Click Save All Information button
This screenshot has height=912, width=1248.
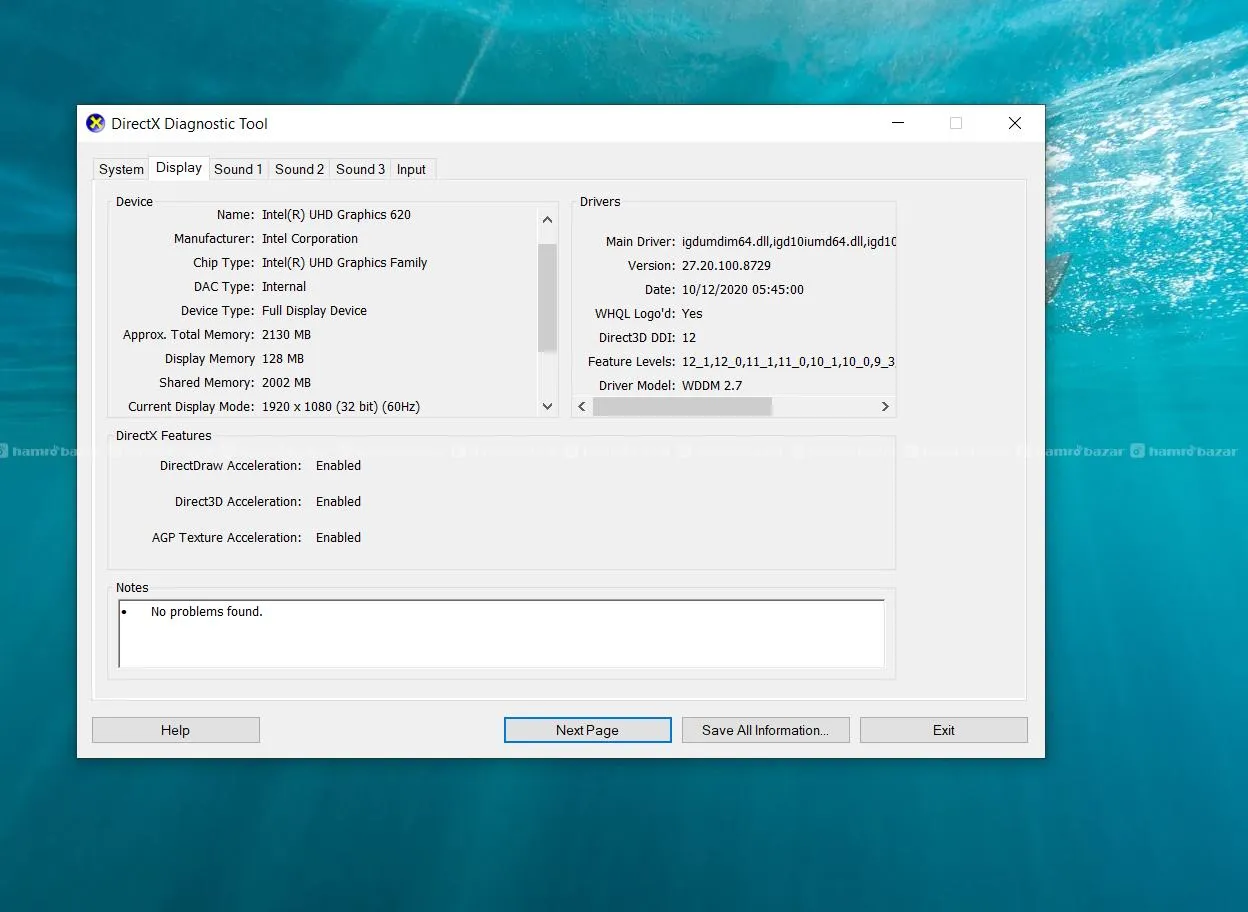(x=765, y=730)
